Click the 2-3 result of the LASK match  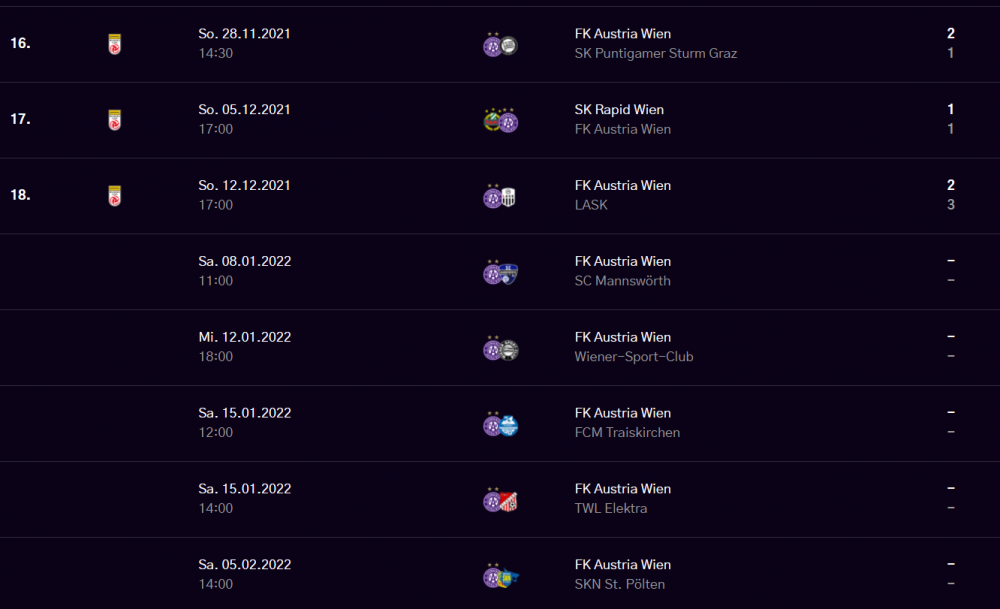click(950, 195)
